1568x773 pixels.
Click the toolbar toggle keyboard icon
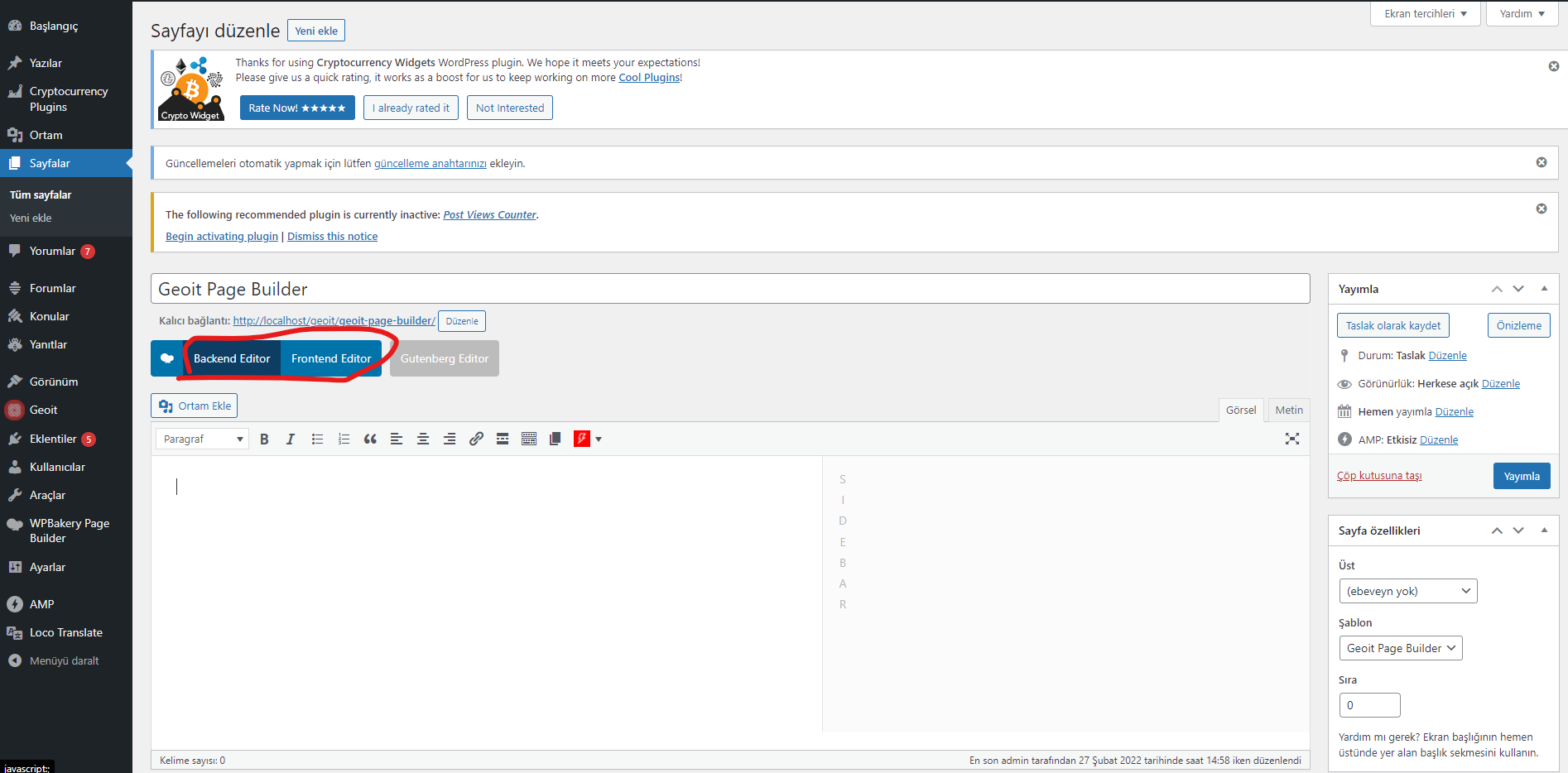(529, 439)
